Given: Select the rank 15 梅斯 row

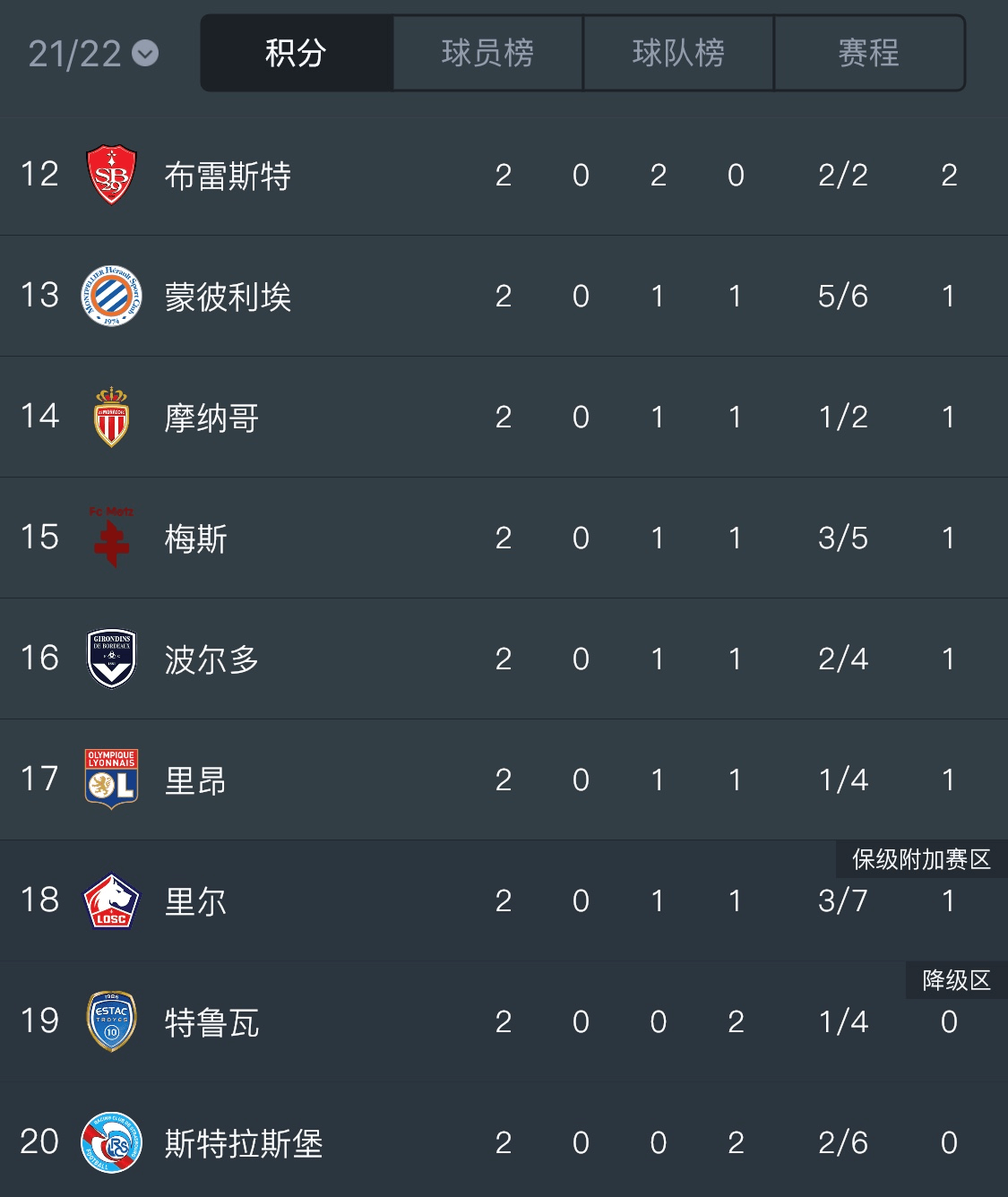Looking at the screenshot, I should 504,538.
